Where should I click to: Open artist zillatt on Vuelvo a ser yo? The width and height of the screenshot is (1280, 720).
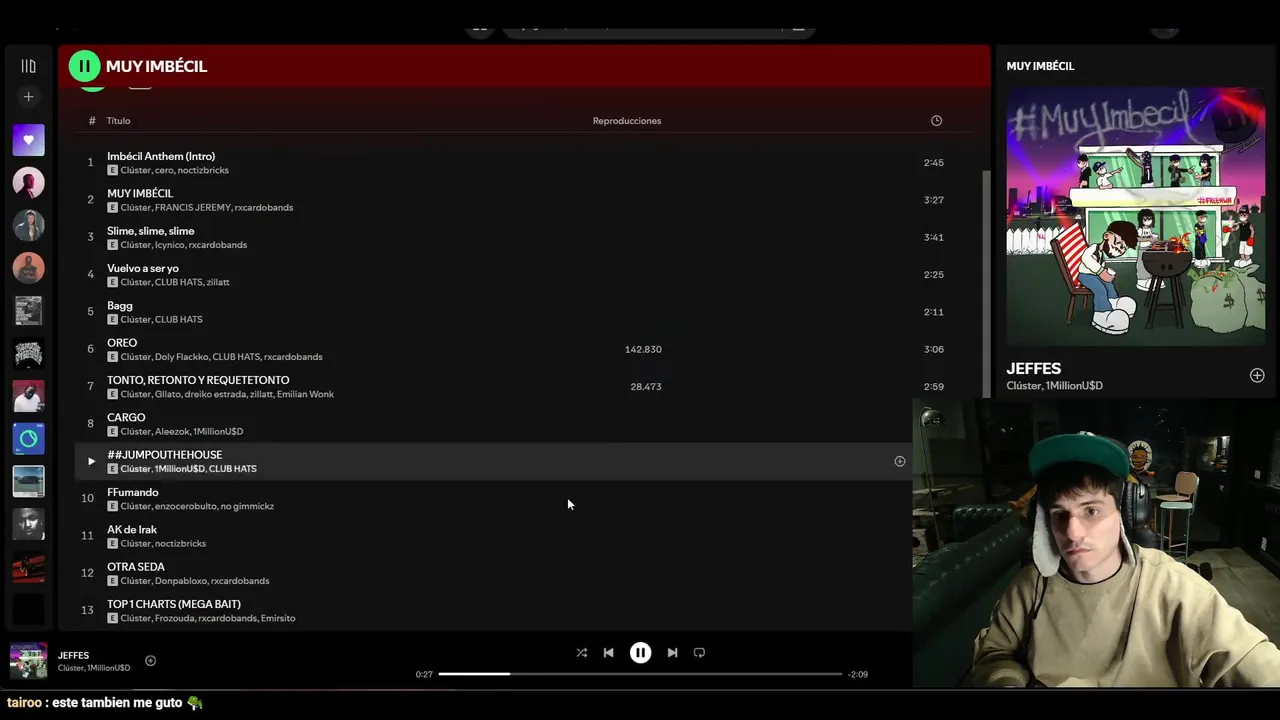pos(218,282)
